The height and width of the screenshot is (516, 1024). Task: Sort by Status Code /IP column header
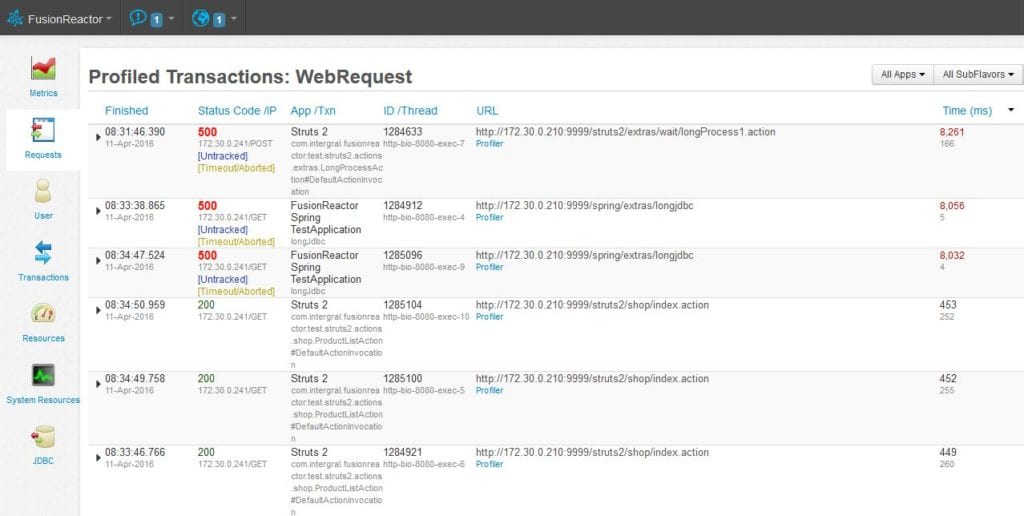point(237,111)
